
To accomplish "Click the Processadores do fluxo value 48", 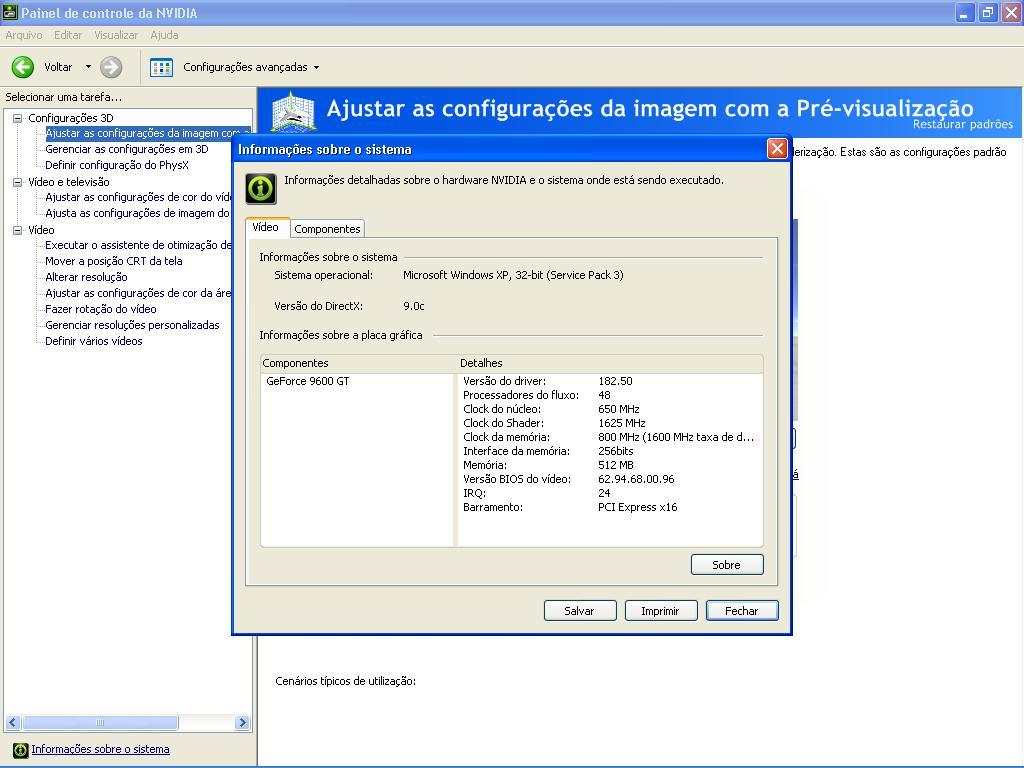I will coord(604,395).
